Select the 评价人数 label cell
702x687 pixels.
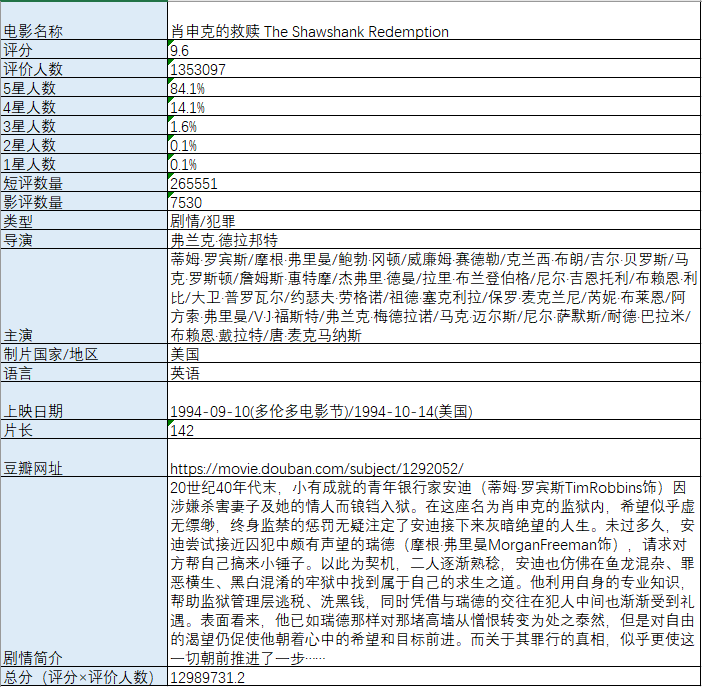coord(84,69)
